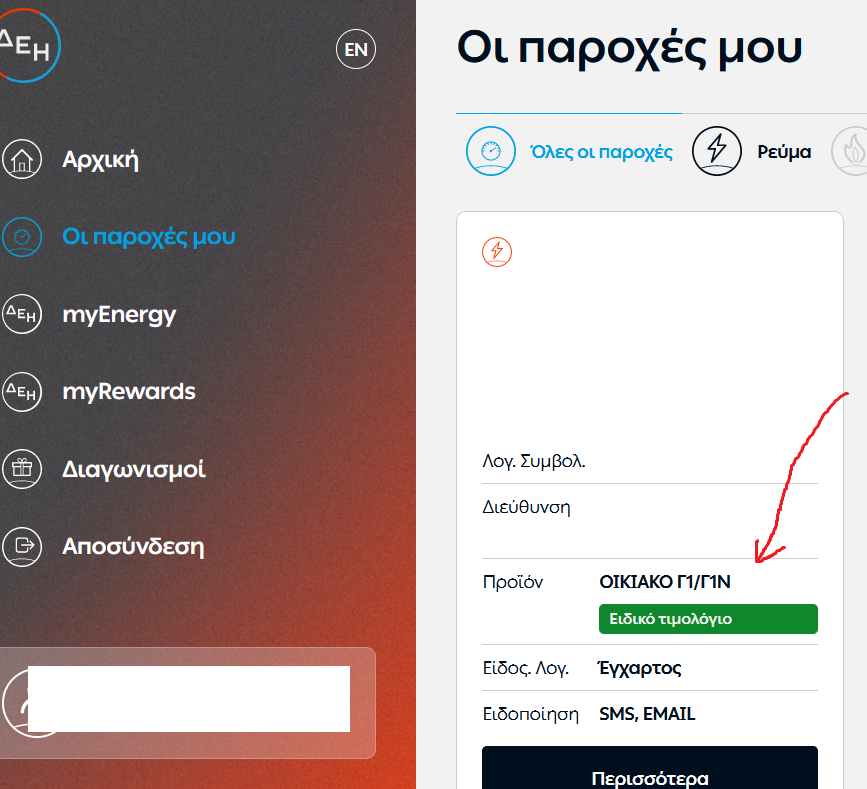867x789 pixels.
Task: Open the myRewards menu item
Action: 129,391
